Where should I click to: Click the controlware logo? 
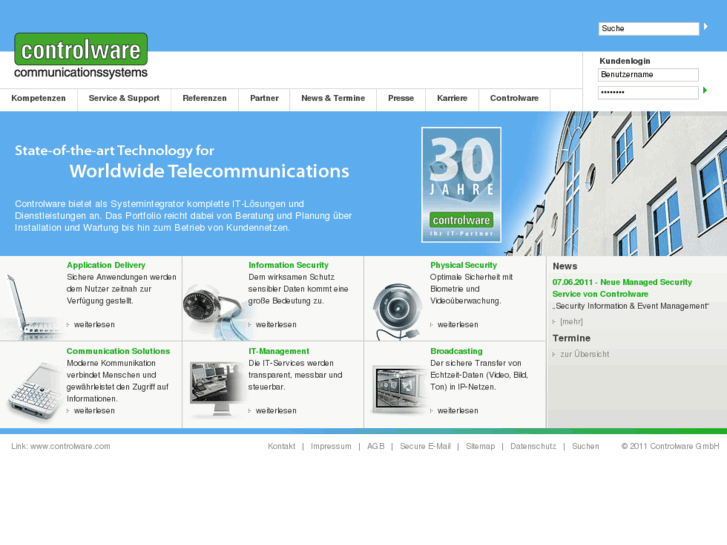point(81,55)
